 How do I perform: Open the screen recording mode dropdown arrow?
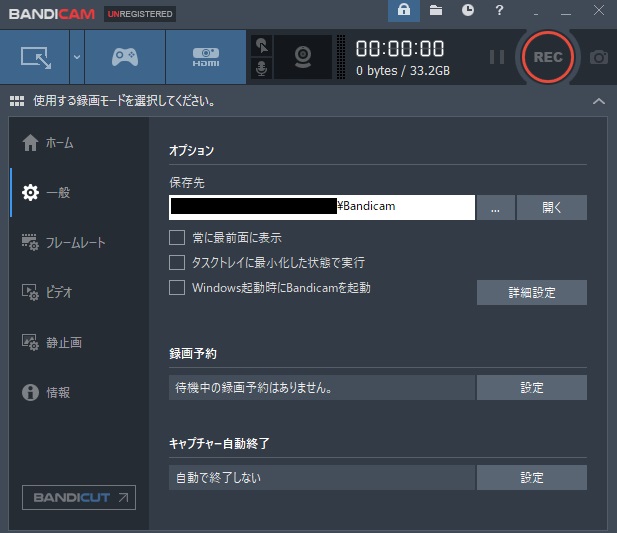point(77,57)
